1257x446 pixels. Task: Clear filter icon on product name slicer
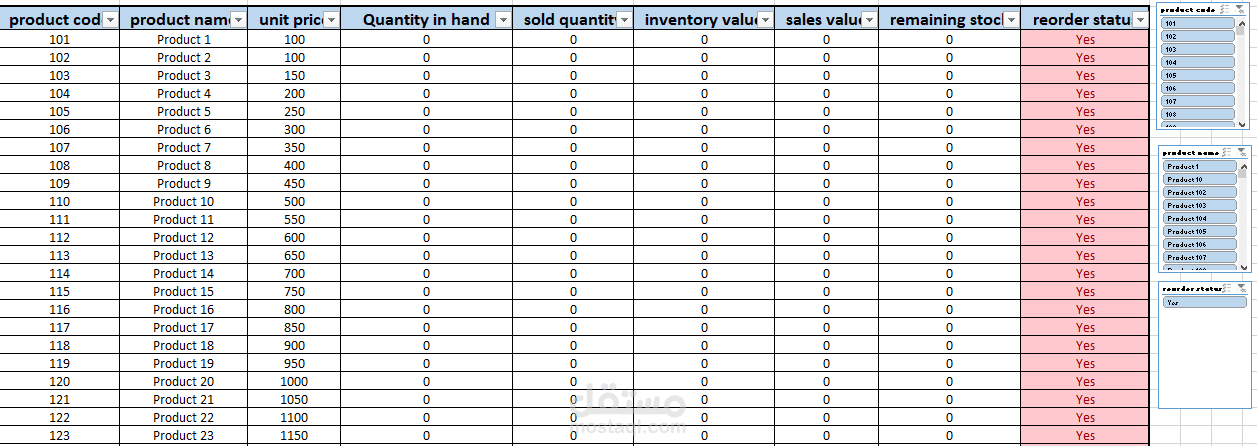(1242, 152)
